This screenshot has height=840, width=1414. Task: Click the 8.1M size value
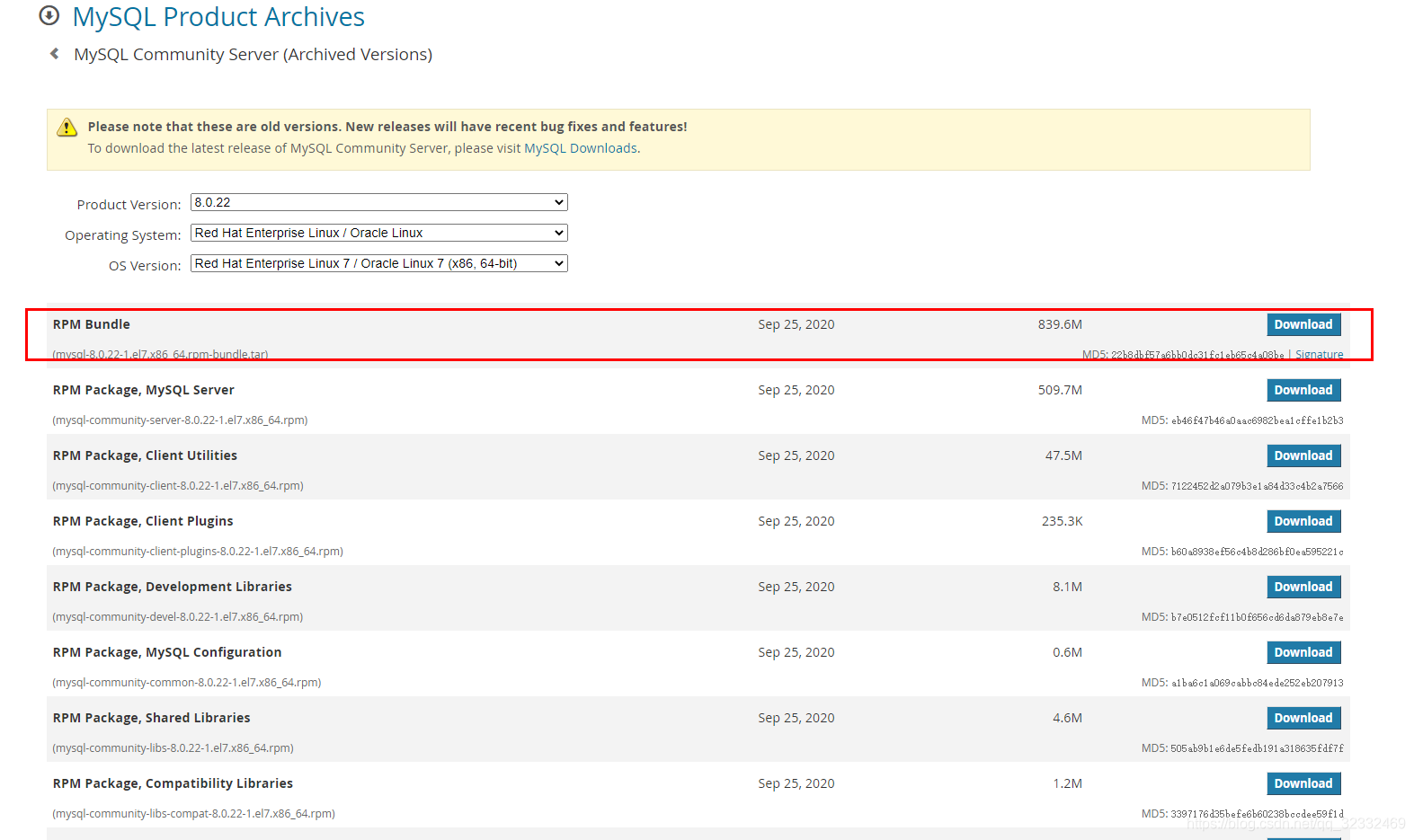[1068, 587]
